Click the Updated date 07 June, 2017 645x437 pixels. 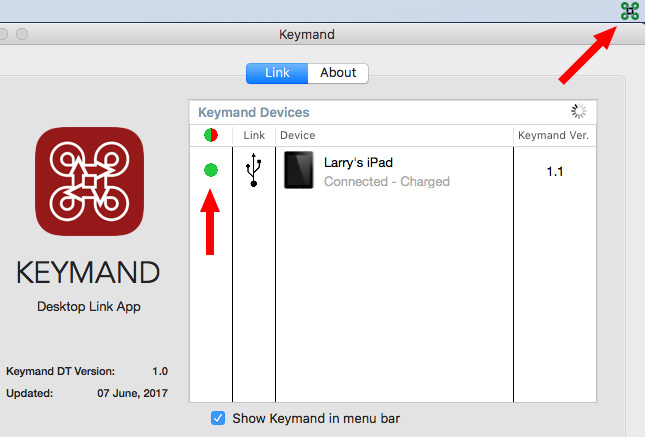point(132,393)
